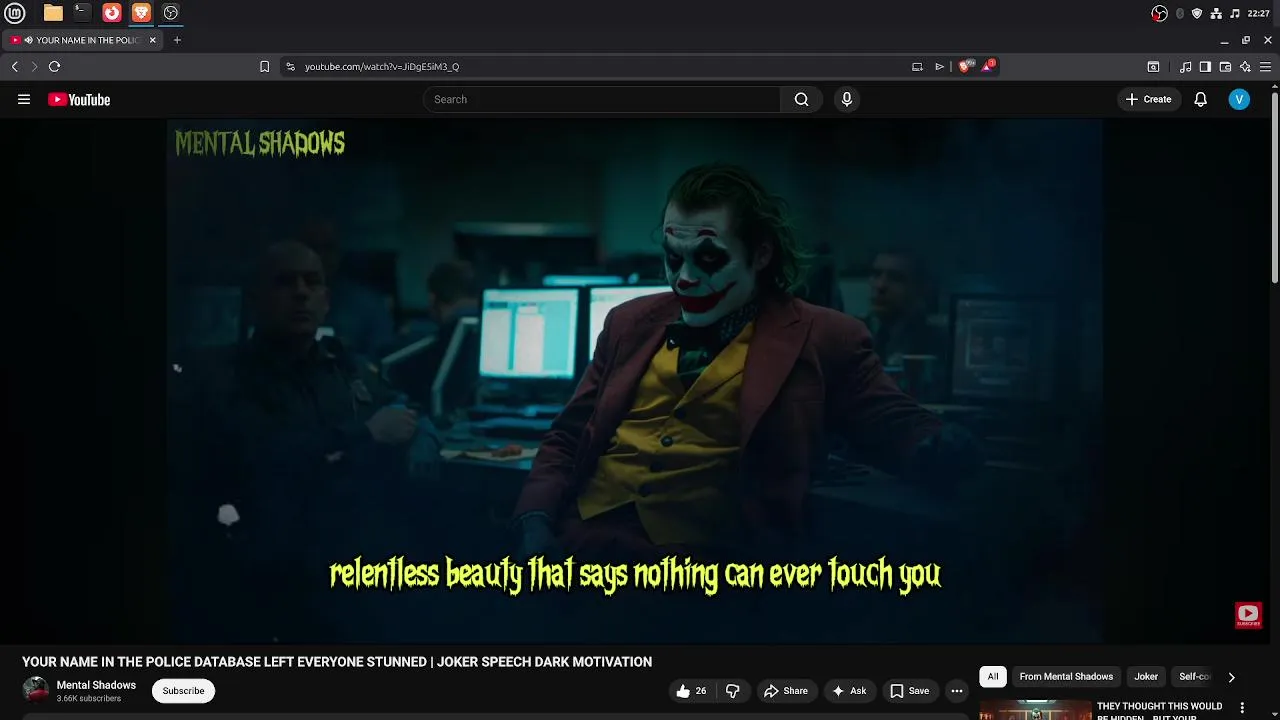This screenshot has width=1280, height=720.
Task: Click the send/share arrow icon in address bar
Action: click(x=939, y=67)
